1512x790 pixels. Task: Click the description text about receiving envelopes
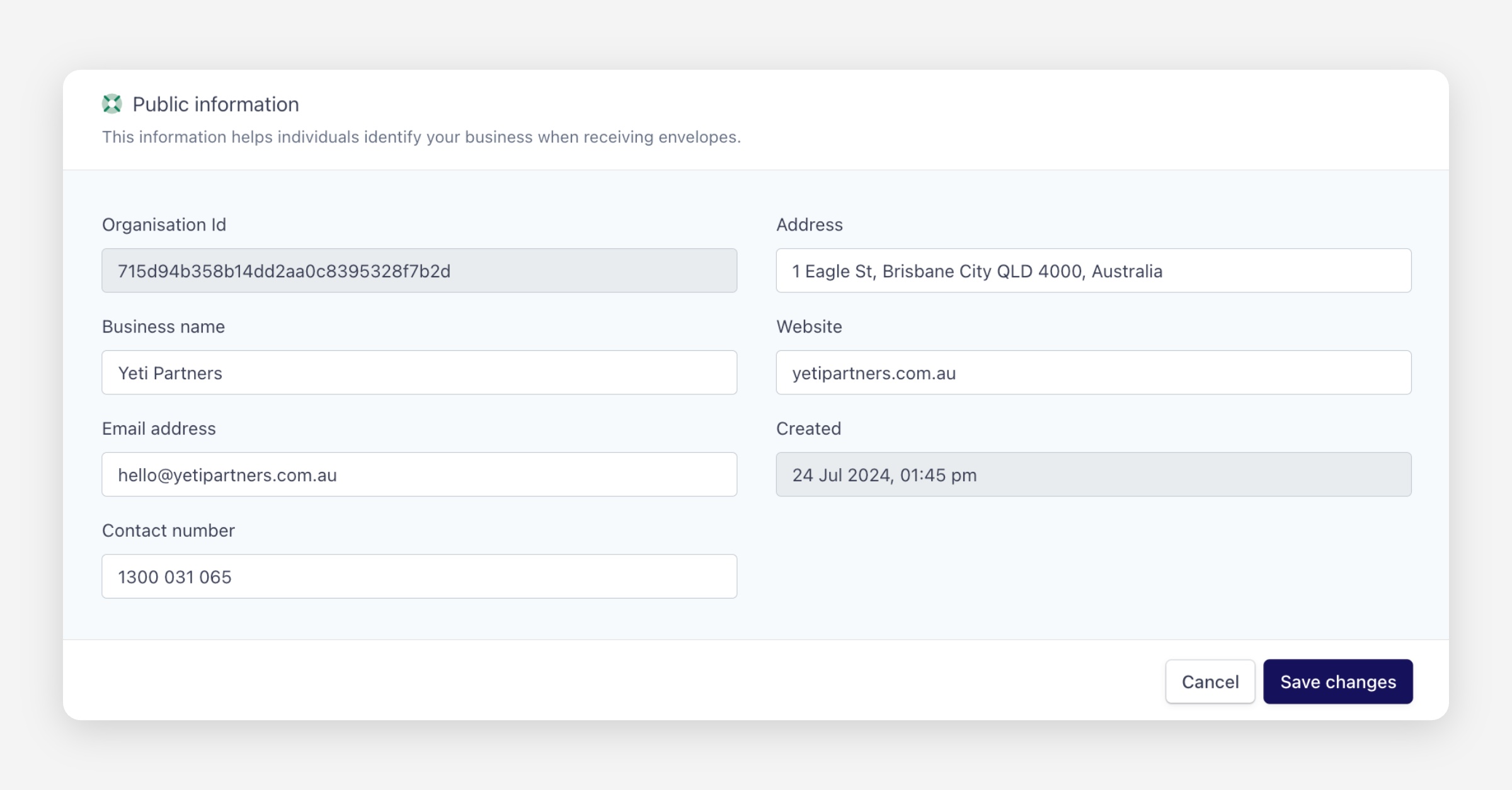421,137
